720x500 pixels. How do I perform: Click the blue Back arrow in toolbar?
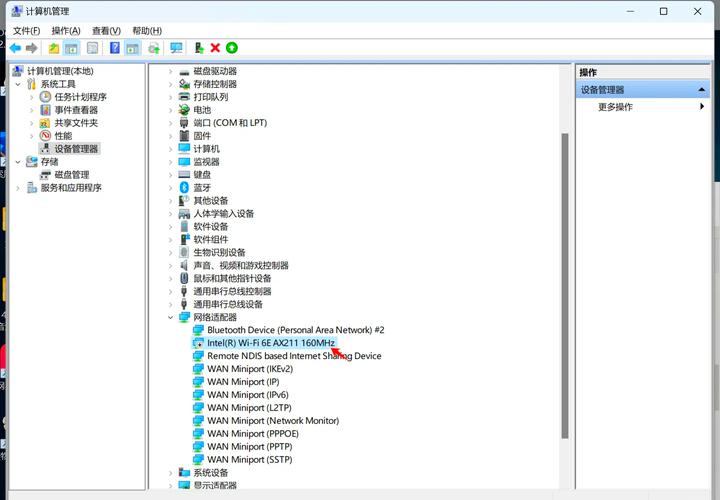(x=15, y=48)
